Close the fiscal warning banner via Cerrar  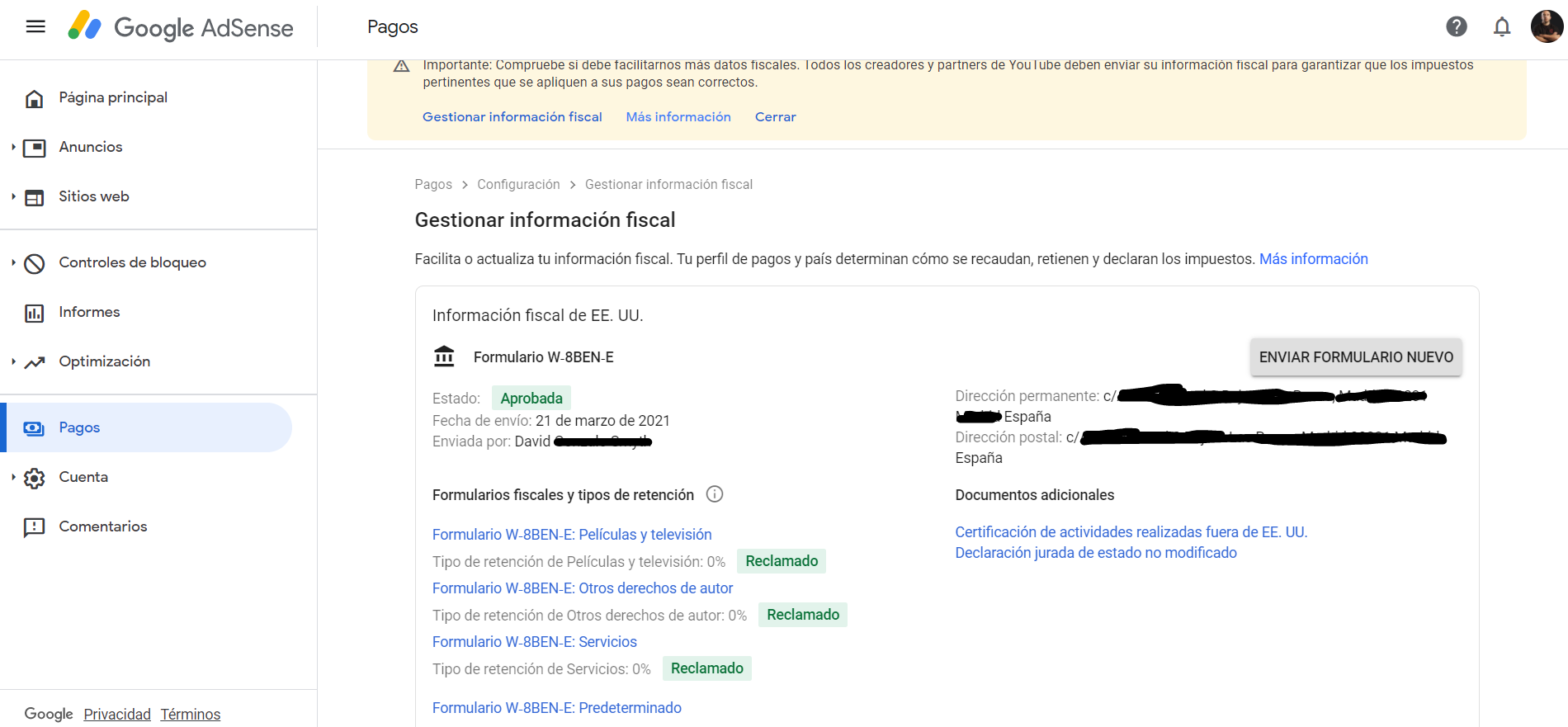[x=775, y=117]
